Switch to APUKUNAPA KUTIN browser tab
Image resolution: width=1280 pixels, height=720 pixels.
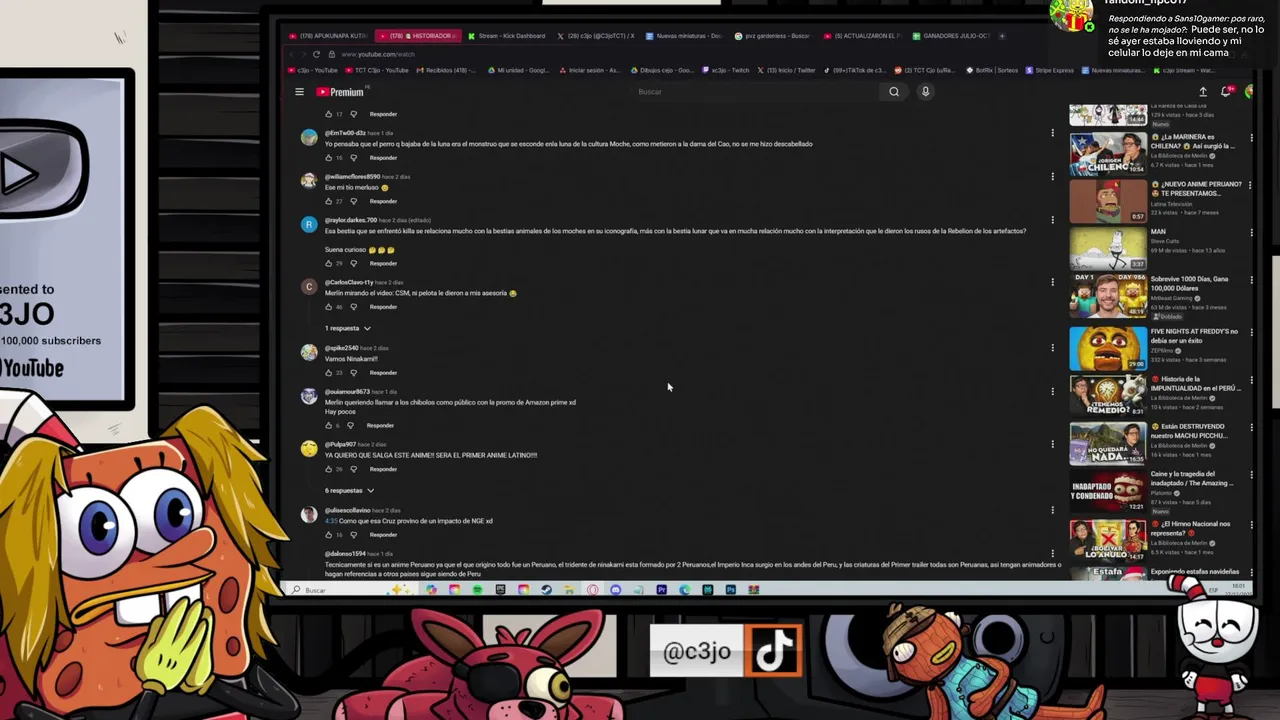click(x=328, y=36)
